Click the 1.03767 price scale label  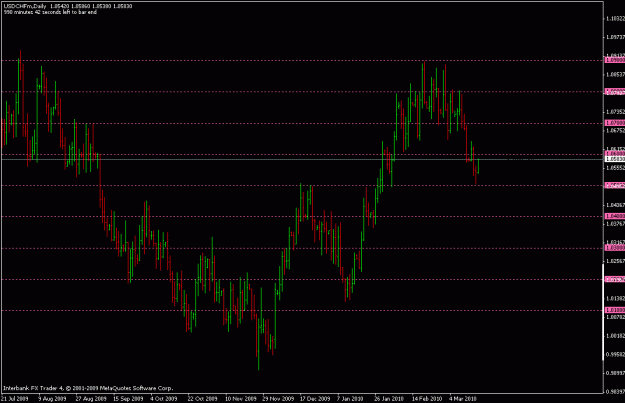[x=615, y=224]
